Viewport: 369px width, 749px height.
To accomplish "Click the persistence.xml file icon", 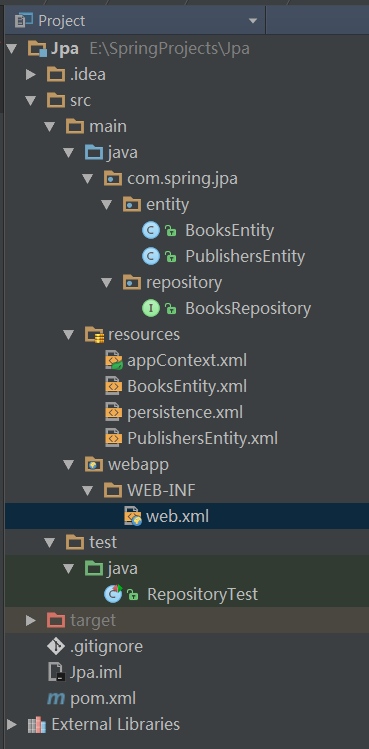I will 113,412.
